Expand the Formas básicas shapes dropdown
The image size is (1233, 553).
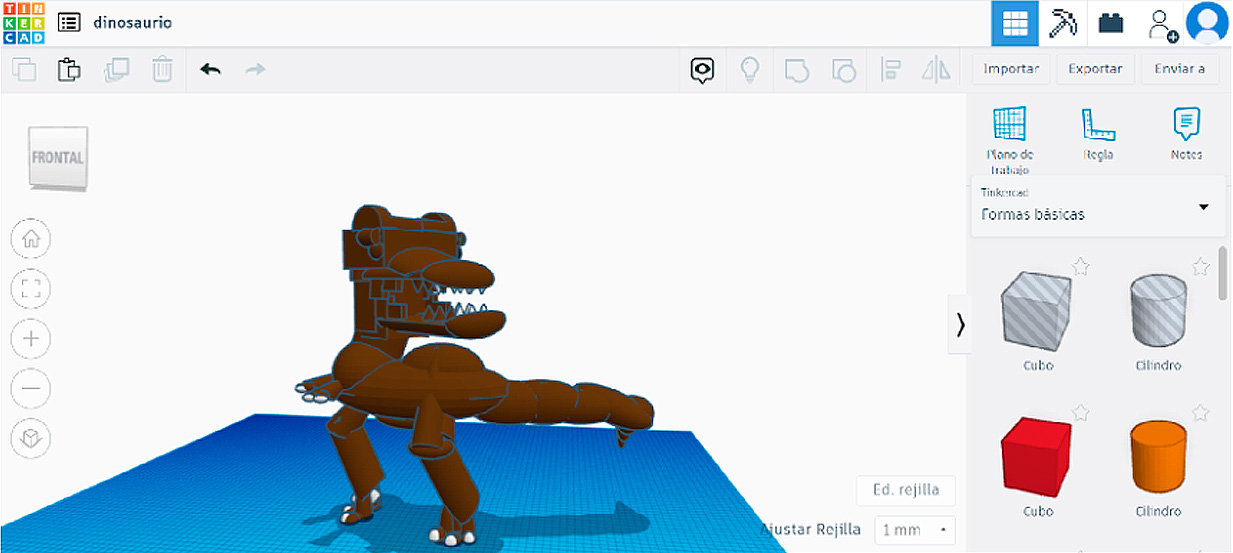1203,207
